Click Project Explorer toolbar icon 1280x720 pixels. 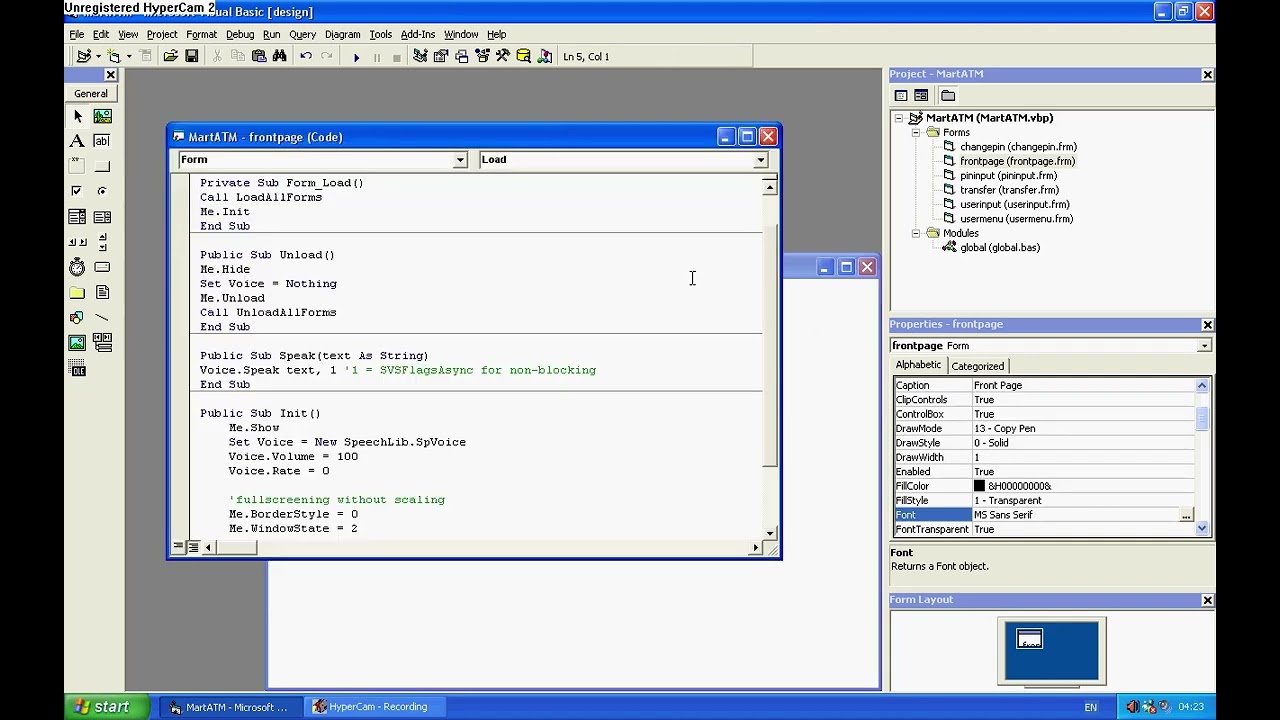(420, 57)
